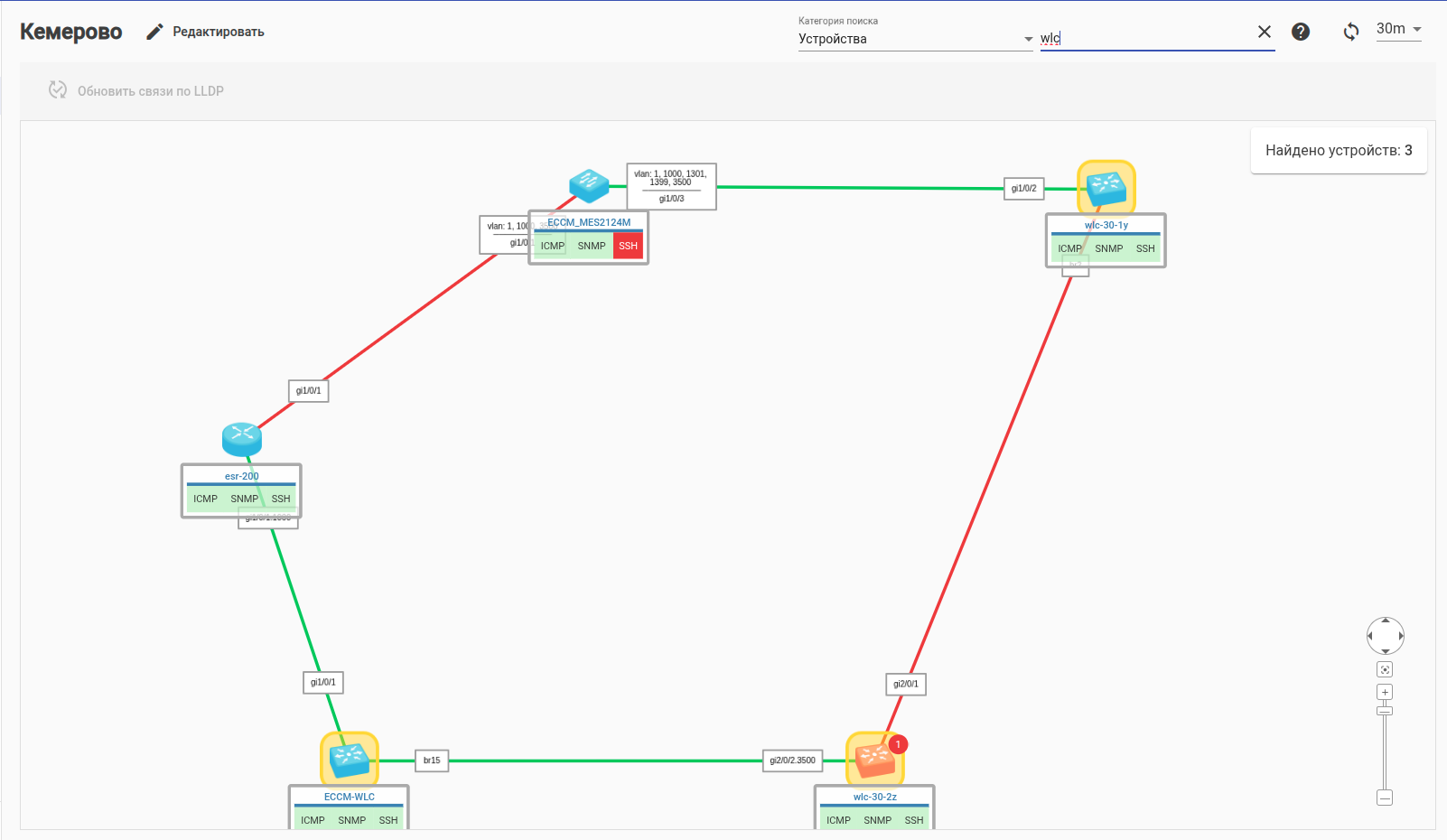Open the wlc-30-2z device link
The image size is (1447, 840).
coord(875,797)
